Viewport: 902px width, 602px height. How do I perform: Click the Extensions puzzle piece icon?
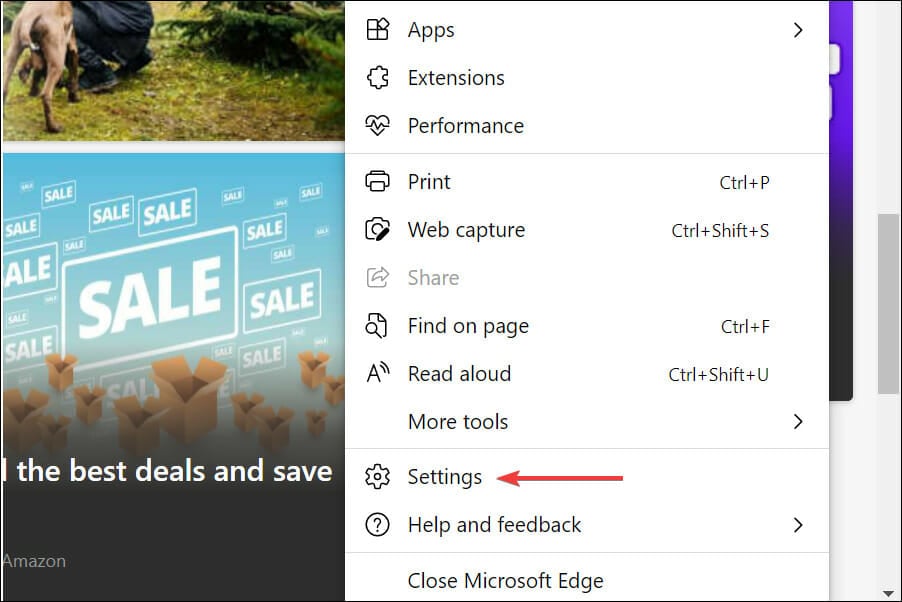377,77
